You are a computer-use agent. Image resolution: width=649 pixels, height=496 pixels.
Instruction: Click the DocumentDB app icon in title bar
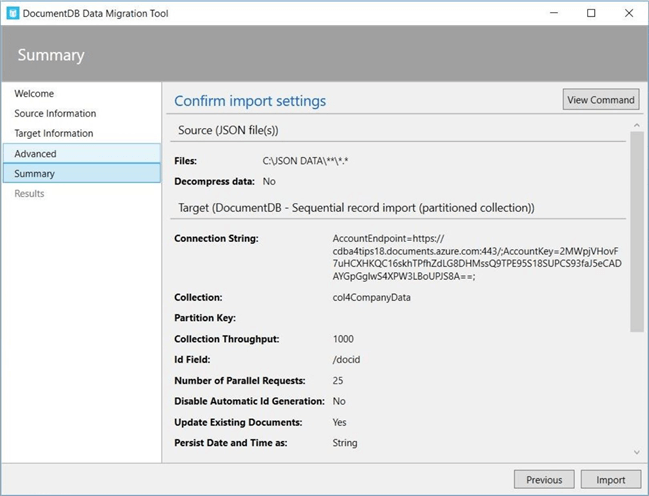click(13, 13)
